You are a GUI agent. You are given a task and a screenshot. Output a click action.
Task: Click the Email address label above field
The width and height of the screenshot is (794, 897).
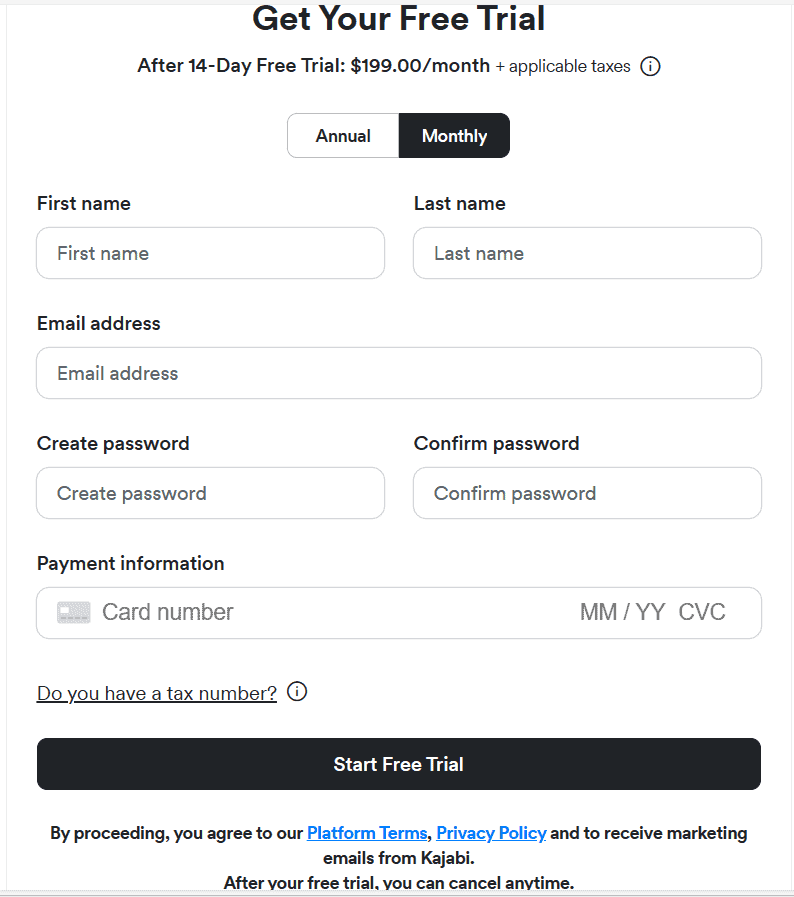click(x=98, y=323)
